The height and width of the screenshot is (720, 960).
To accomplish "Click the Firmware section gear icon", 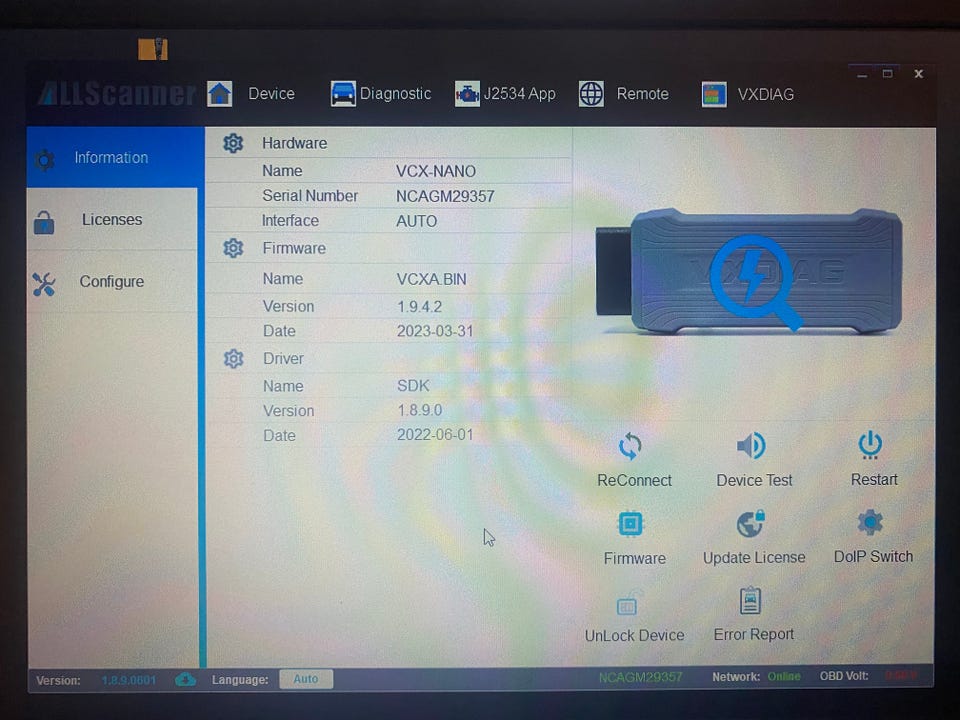I will pos(233,248).
